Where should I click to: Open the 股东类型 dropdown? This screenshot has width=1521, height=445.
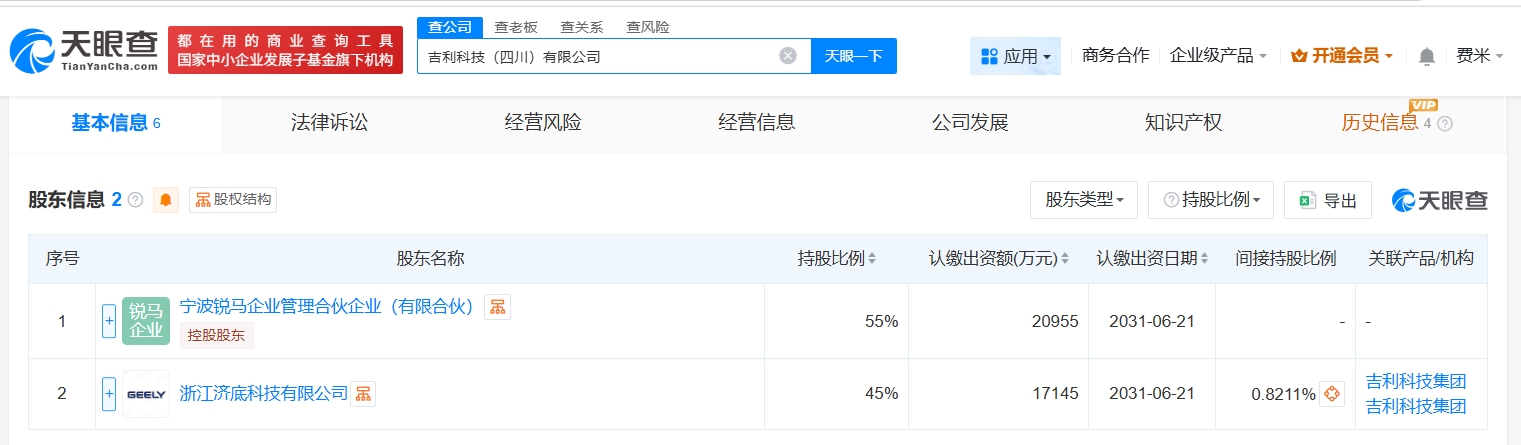pos(1084,200)
